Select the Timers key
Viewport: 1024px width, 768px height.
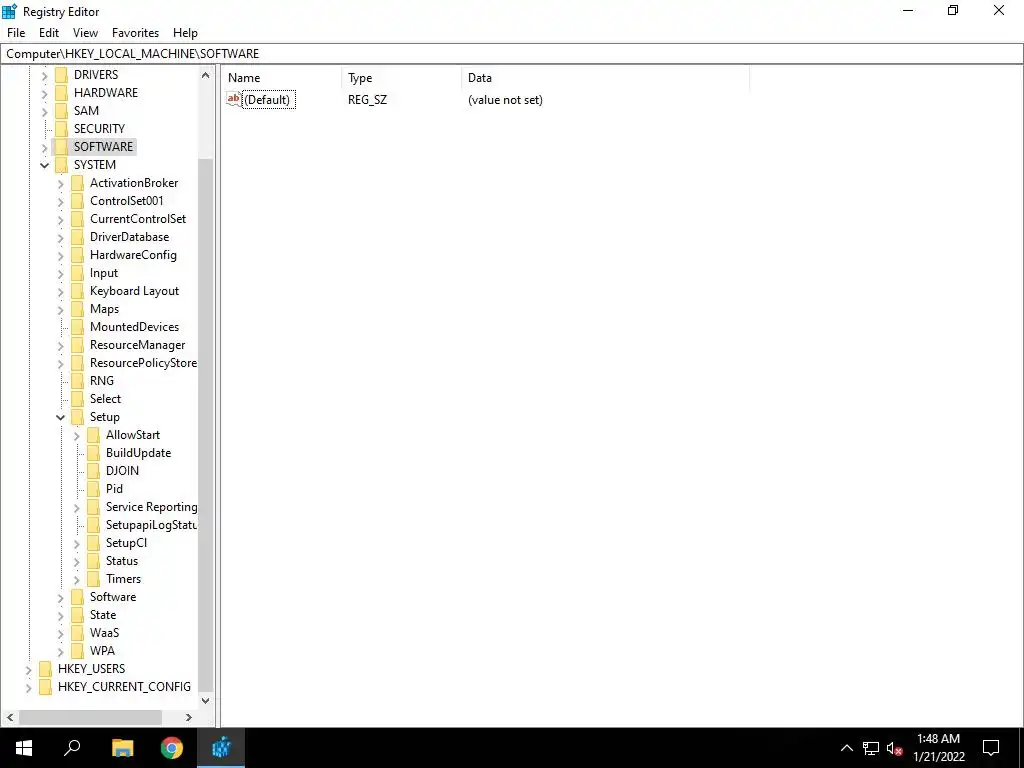[123, 579]
